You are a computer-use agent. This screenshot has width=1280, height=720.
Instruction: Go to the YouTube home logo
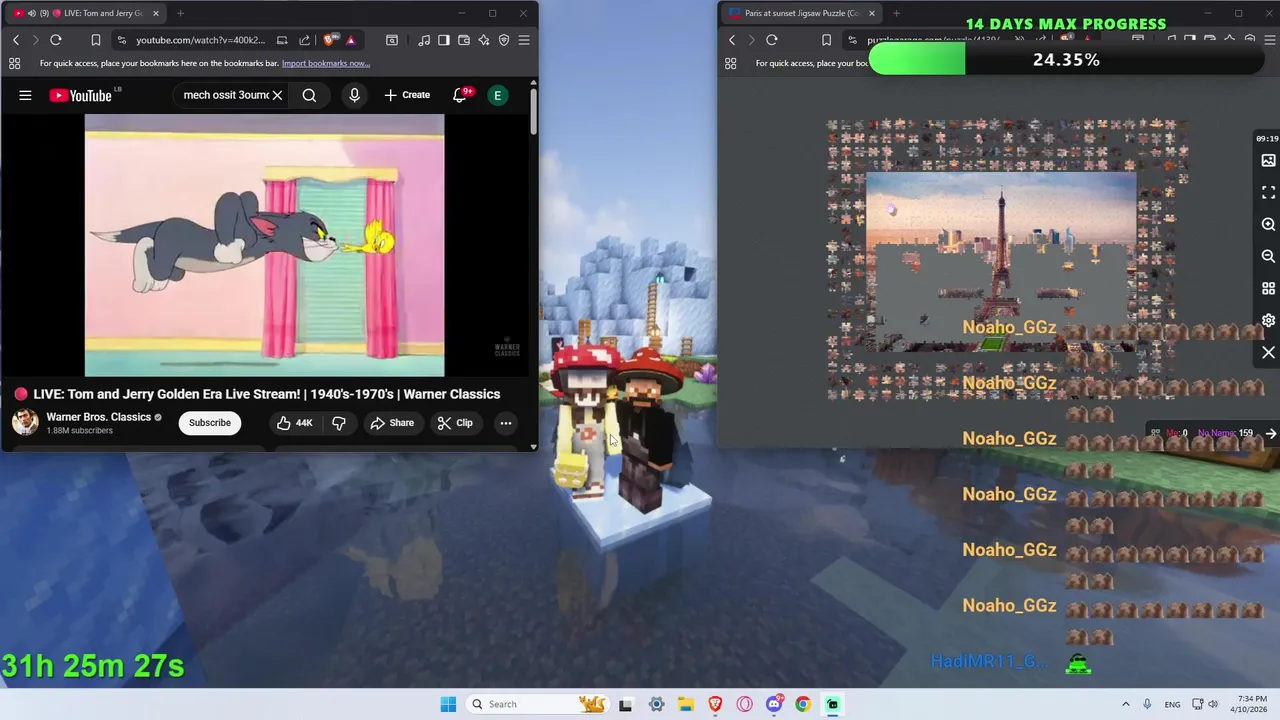(x=80, y=95)
